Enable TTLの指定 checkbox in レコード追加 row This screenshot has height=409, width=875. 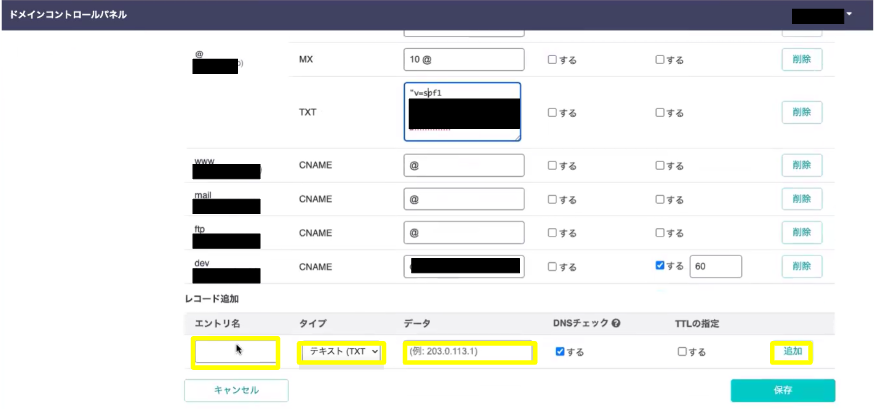pyautogui.click(x=682, y=352)
